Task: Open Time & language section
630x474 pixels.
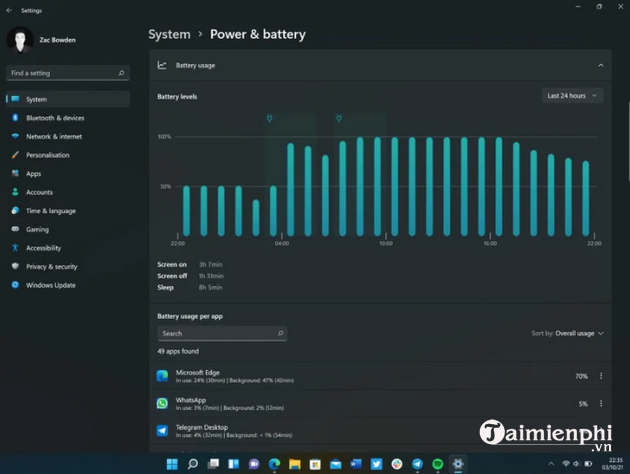Action: [51, 211]
